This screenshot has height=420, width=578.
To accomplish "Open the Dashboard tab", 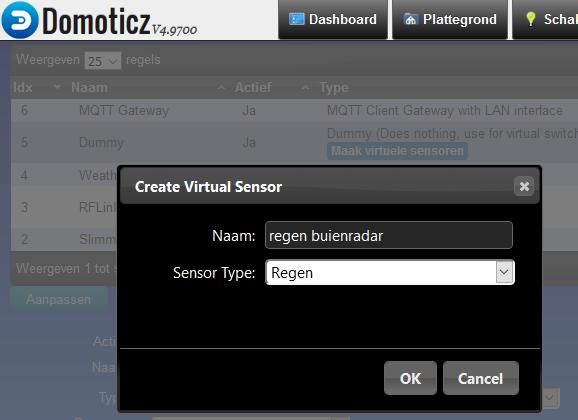I will click(x=333, y=20).
